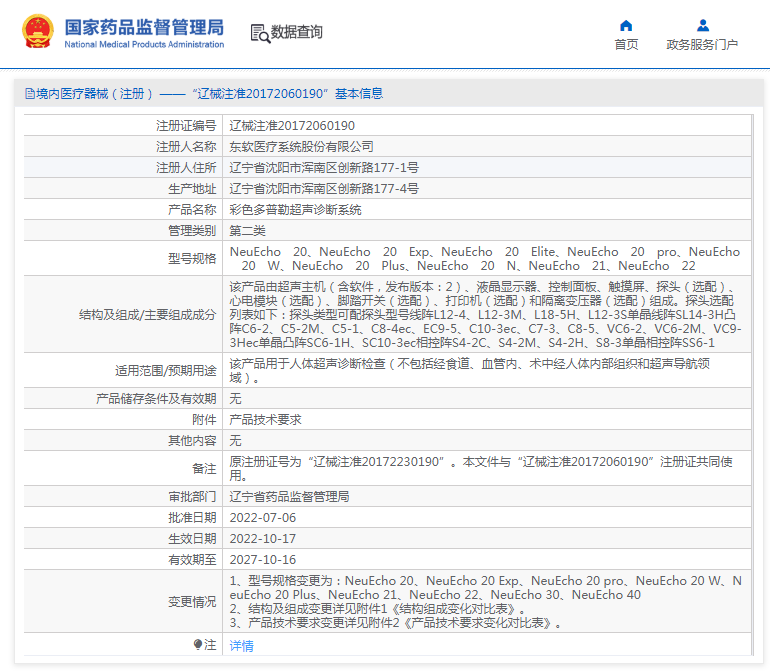Click the 国家药品监督管理局 site title
The width and height of the screenshot is (770, 671).
pyautogui.click(x=144, y=28)
